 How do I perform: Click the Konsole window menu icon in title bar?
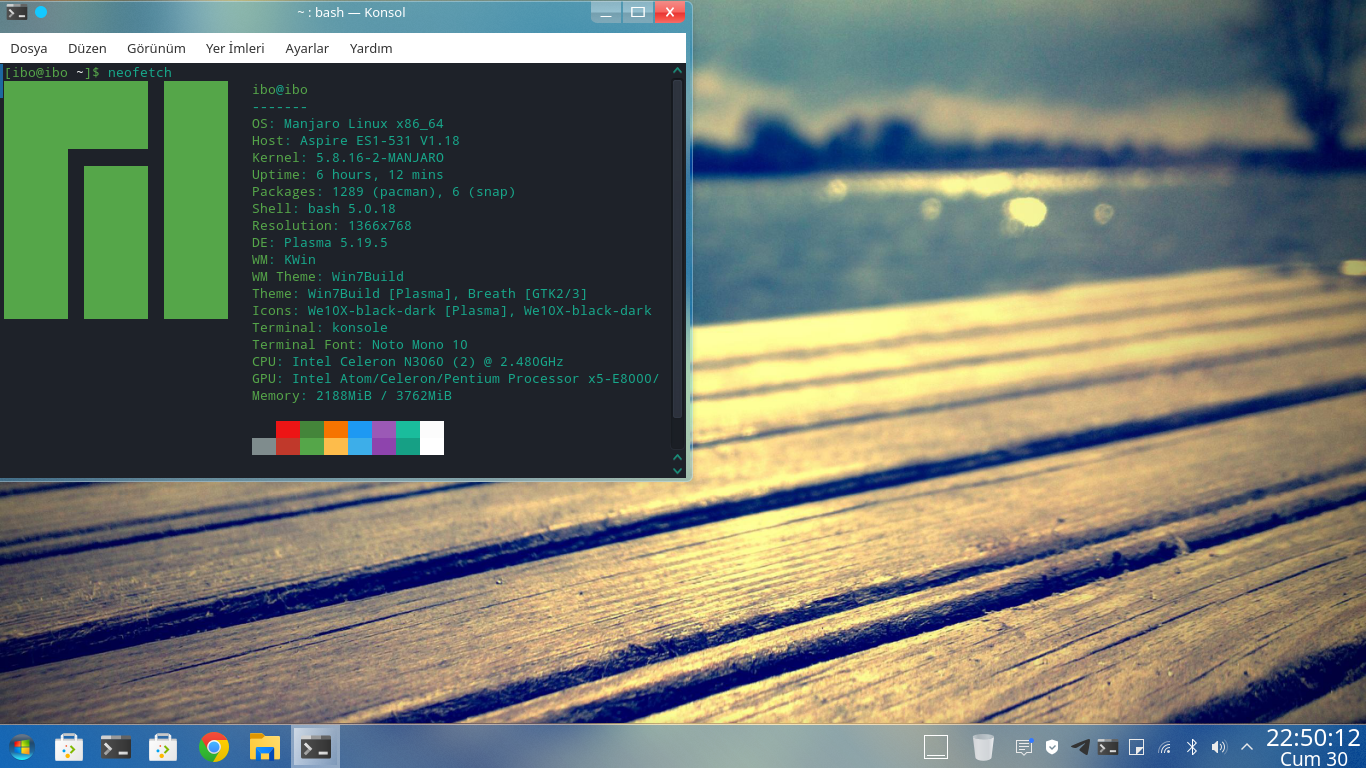(x=17, y=13)
